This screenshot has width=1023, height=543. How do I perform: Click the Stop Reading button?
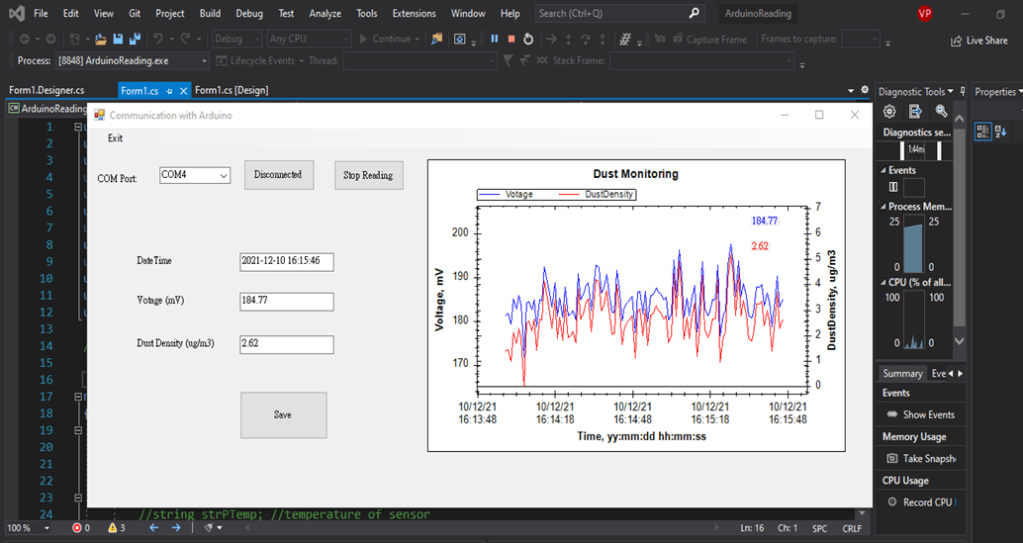coord(368,175)
